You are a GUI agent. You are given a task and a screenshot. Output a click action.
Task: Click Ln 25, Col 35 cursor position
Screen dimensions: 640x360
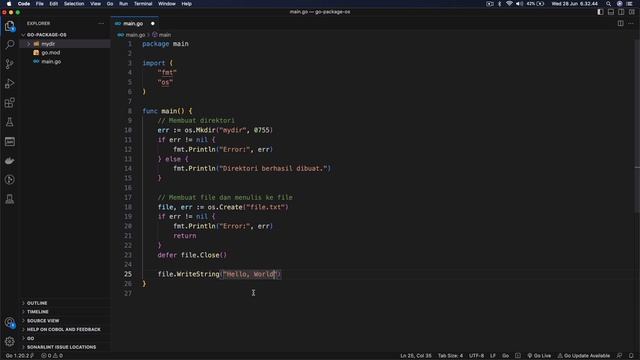416,356
